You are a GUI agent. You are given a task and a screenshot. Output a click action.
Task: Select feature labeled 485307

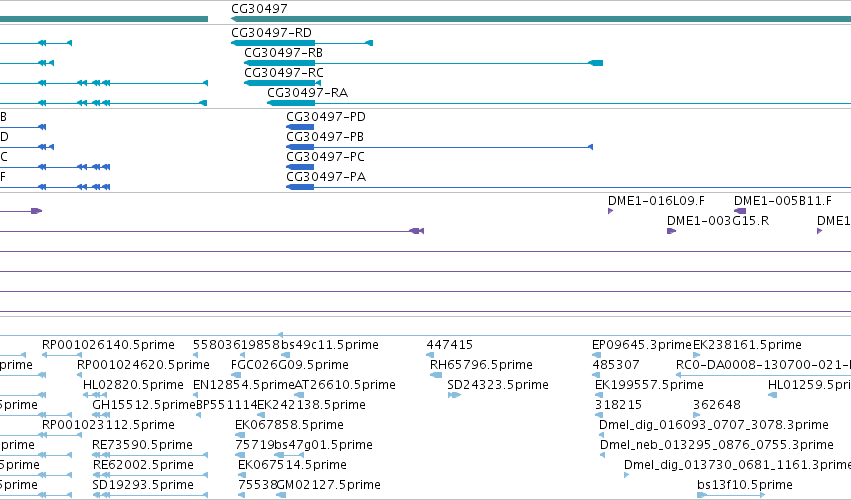point(615,365)
